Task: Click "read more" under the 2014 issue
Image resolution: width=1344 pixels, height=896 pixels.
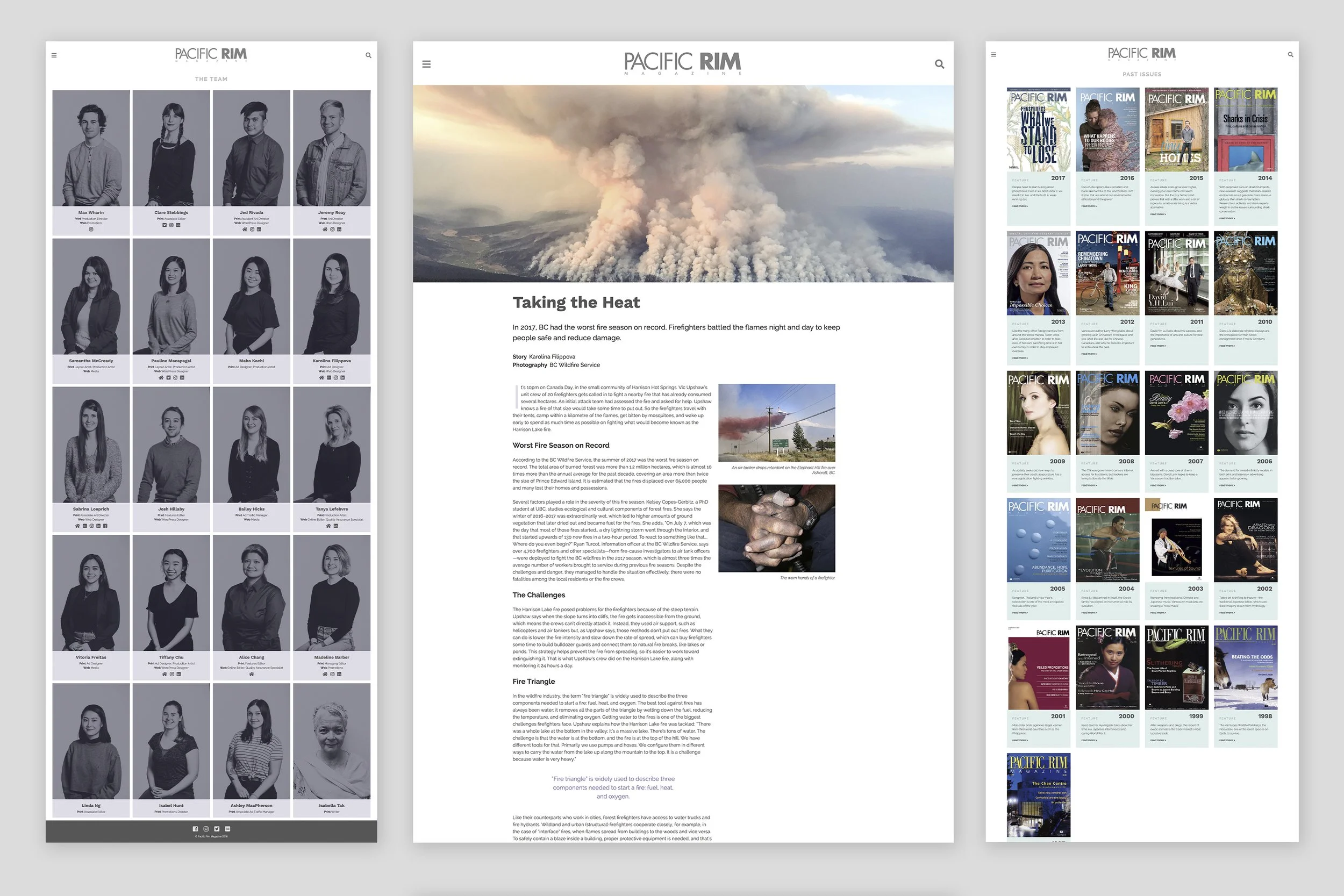Action: [x=1227, y=218]
